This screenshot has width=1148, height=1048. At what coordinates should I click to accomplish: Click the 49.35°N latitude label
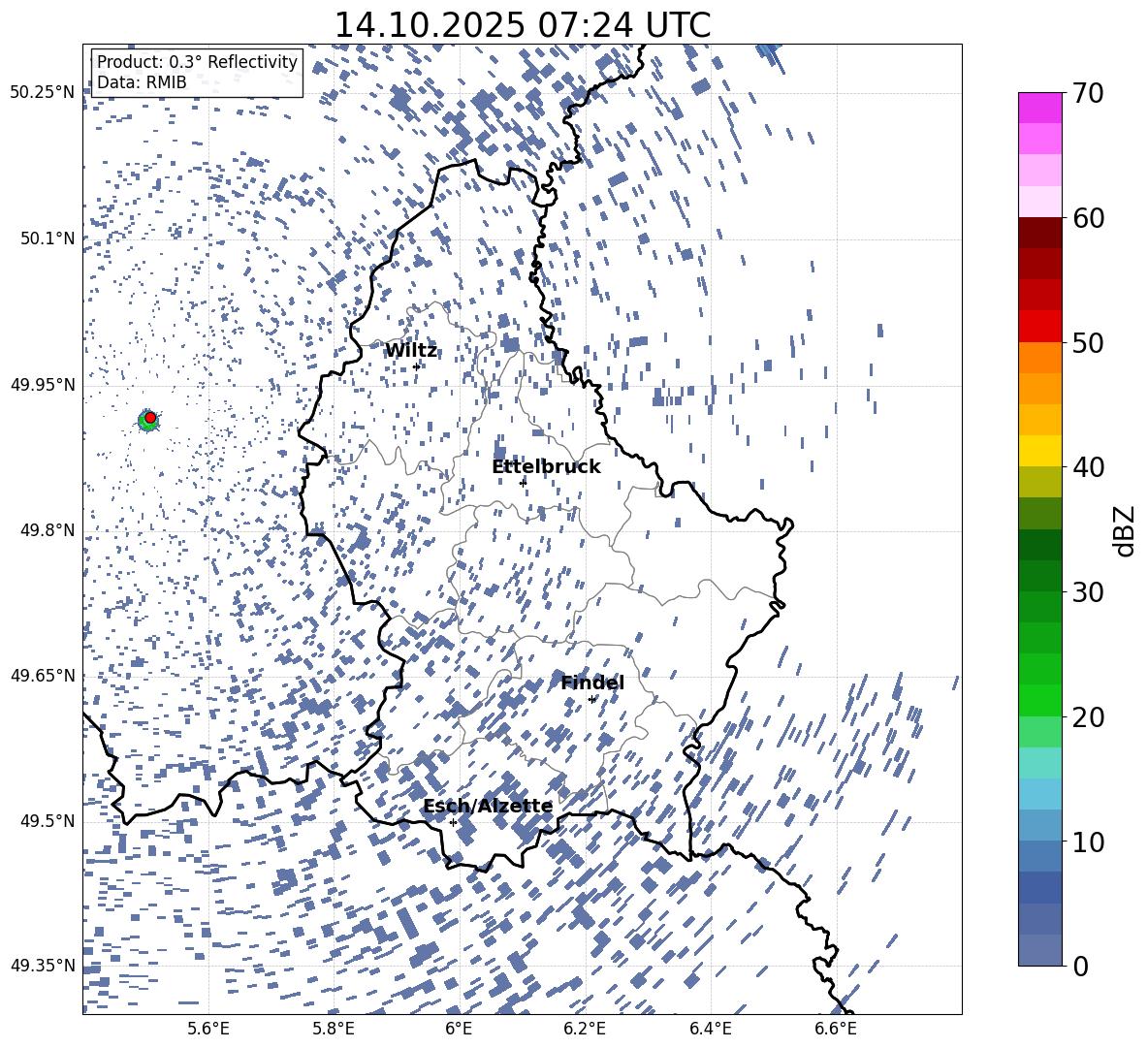43,966
